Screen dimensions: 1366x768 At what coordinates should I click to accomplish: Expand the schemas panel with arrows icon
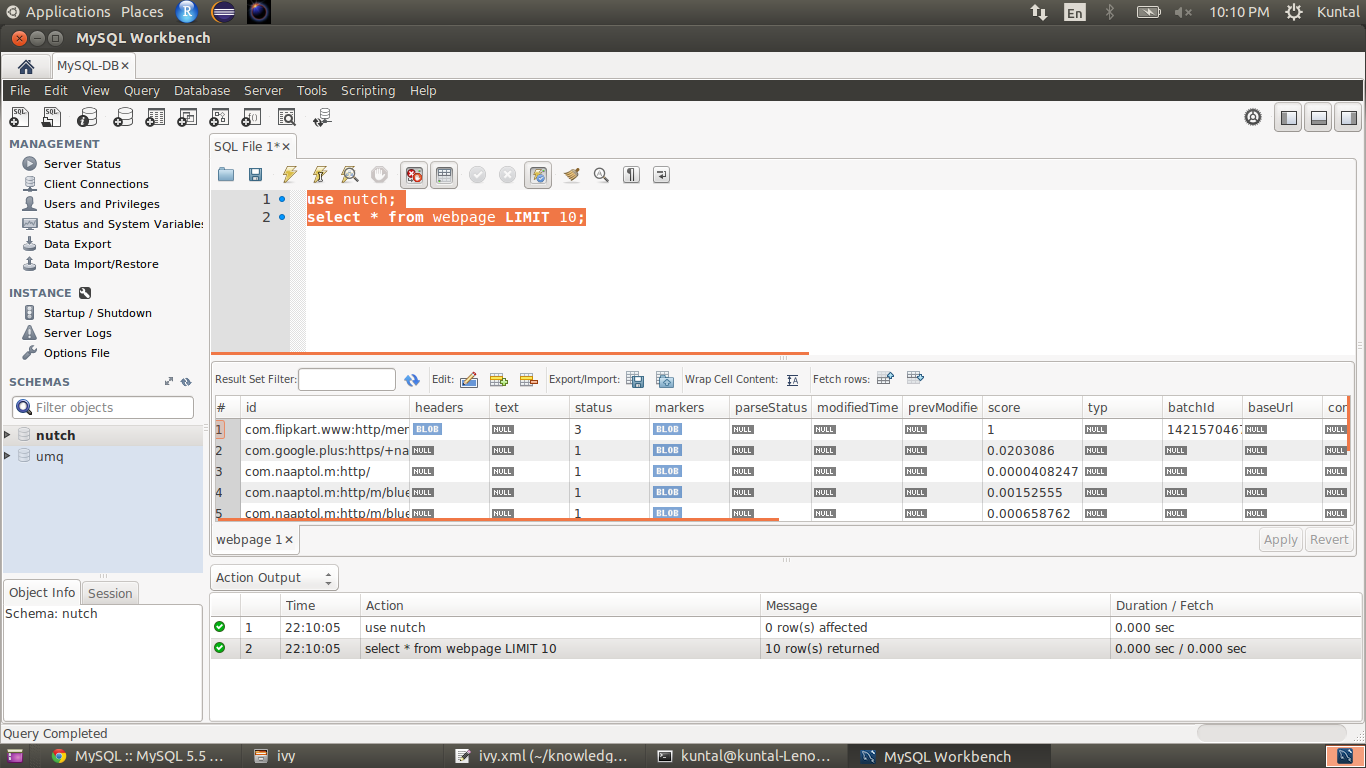(x=169, y=382)
